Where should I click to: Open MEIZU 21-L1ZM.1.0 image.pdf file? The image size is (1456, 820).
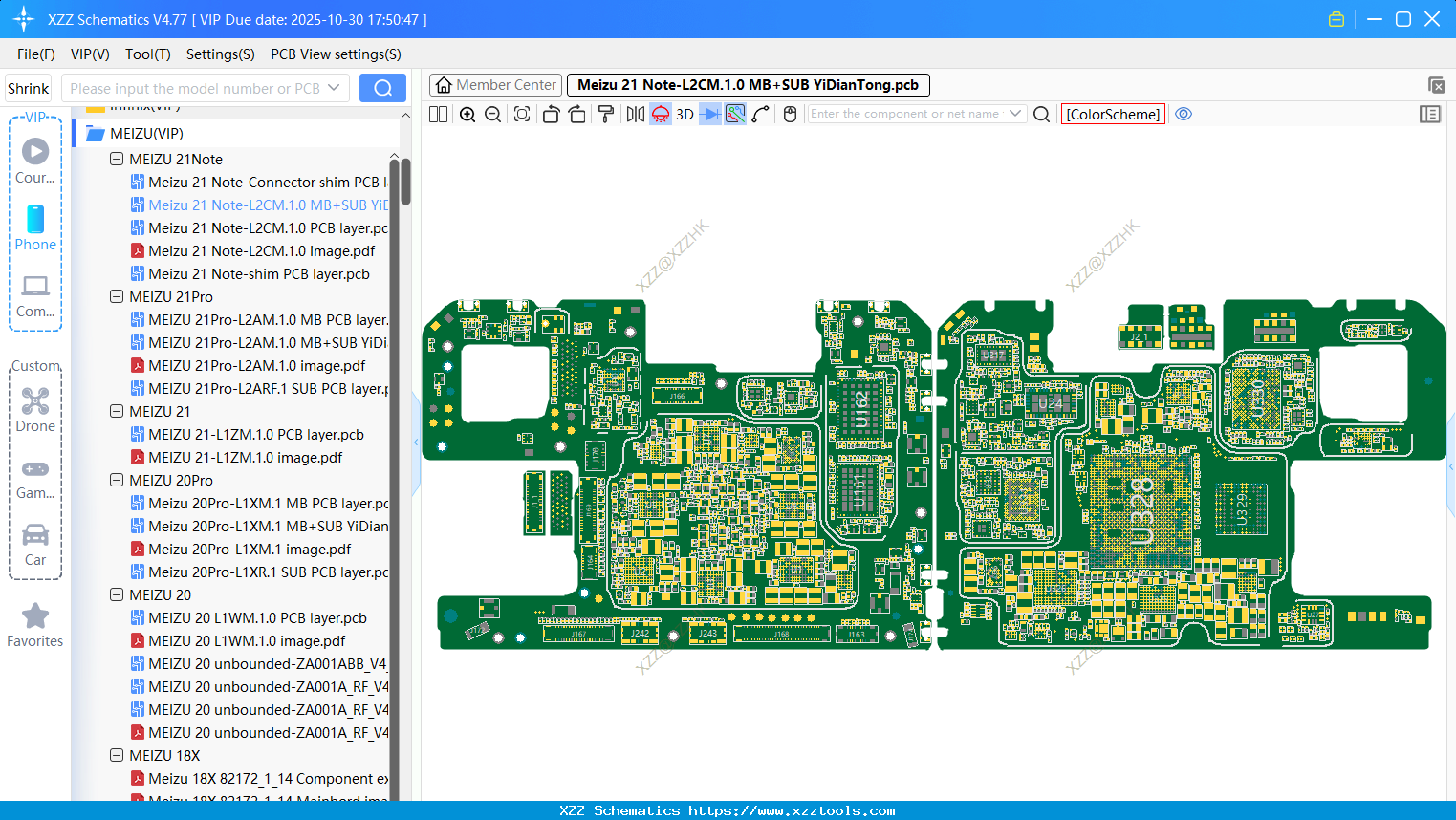pyautogui.click(x=245, y=458)
